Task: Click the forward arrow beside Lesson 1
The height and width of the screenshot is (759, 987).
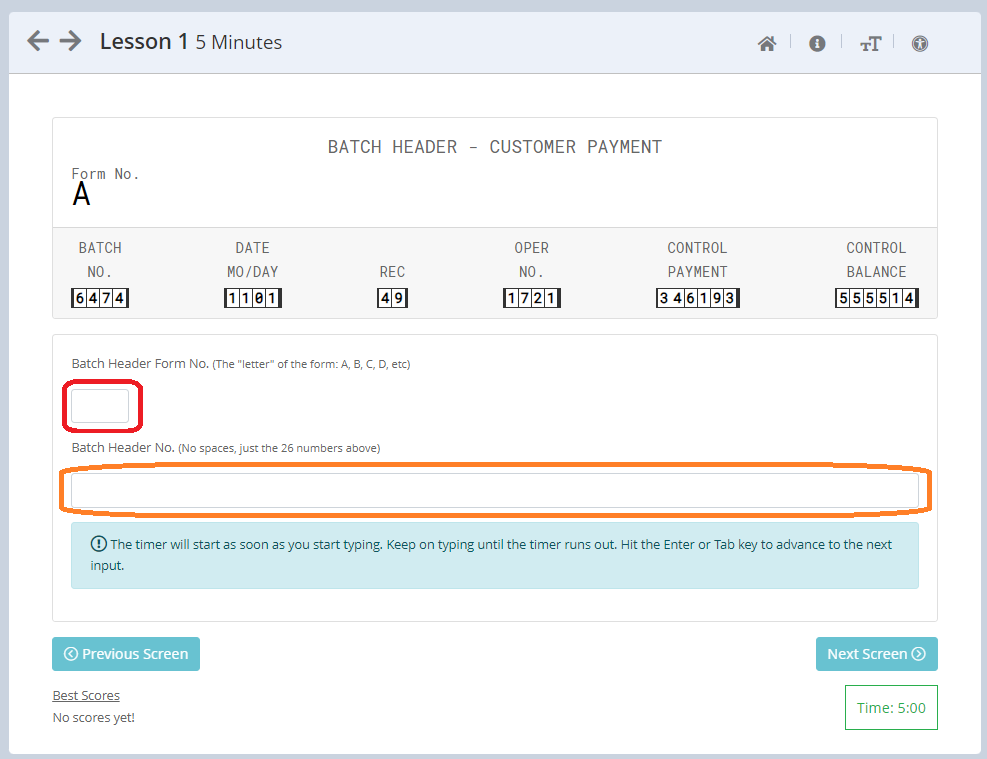Action: point(70,41)
